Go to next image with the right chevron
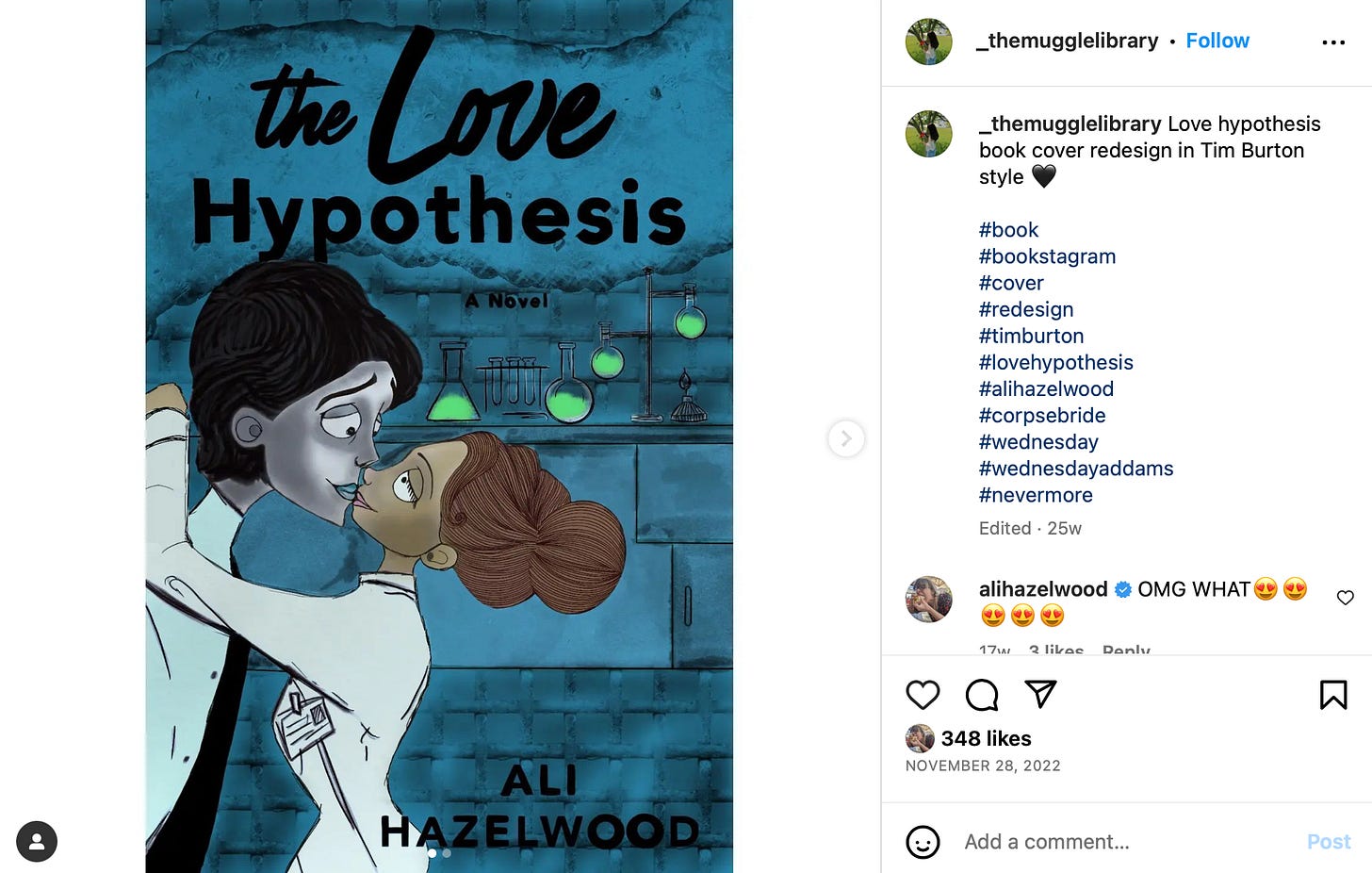 click(x=846, y=438)
